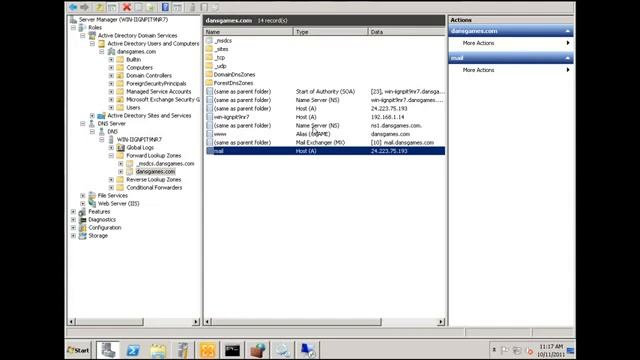Select the ns1.dansgames.com Name Server record

[324, 125]
